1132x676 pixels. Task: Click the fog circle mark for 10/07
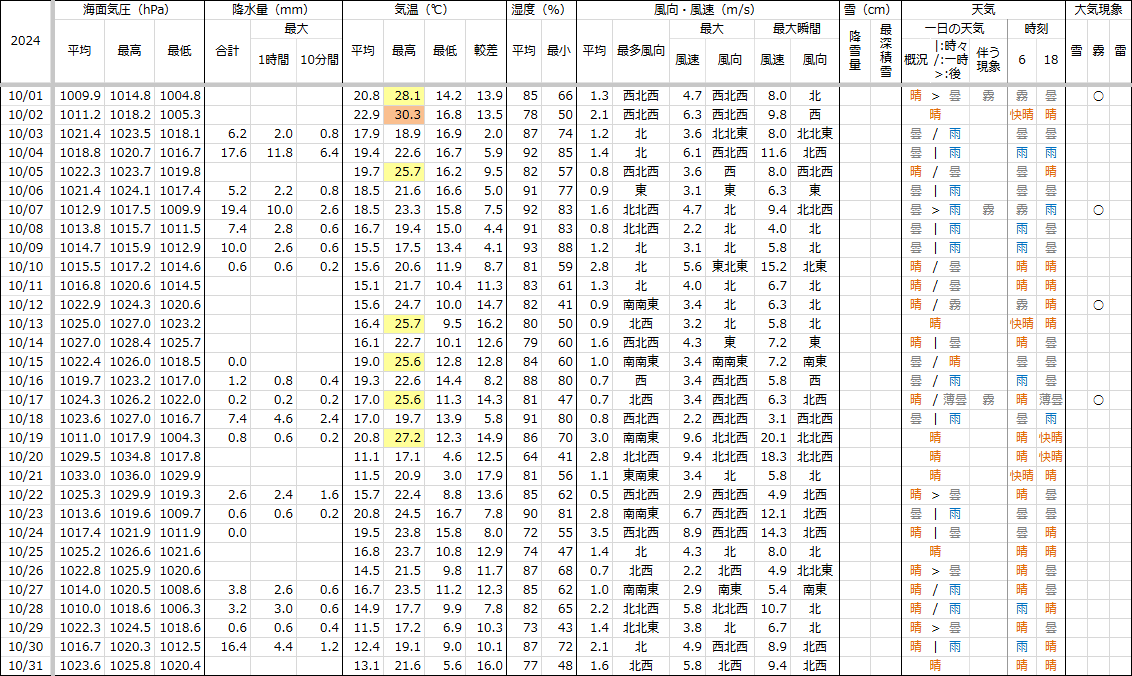point(1097,210)
